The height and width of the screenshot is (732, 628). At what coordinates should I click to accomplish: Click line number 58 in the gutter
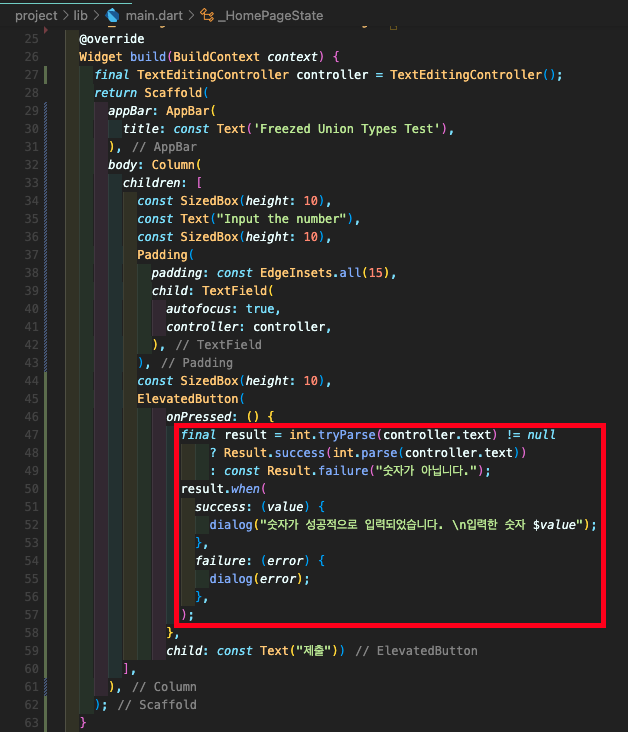click(x=31, y=633)
